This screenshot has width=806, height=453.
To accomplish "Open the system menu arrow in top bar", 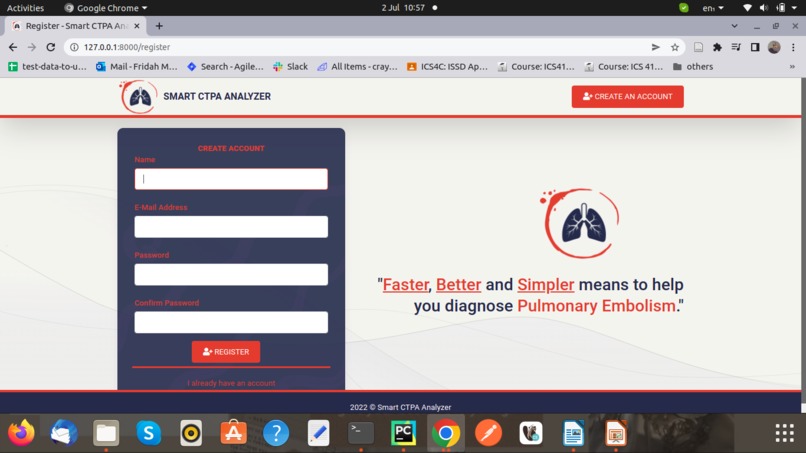I will click(794, 8).
